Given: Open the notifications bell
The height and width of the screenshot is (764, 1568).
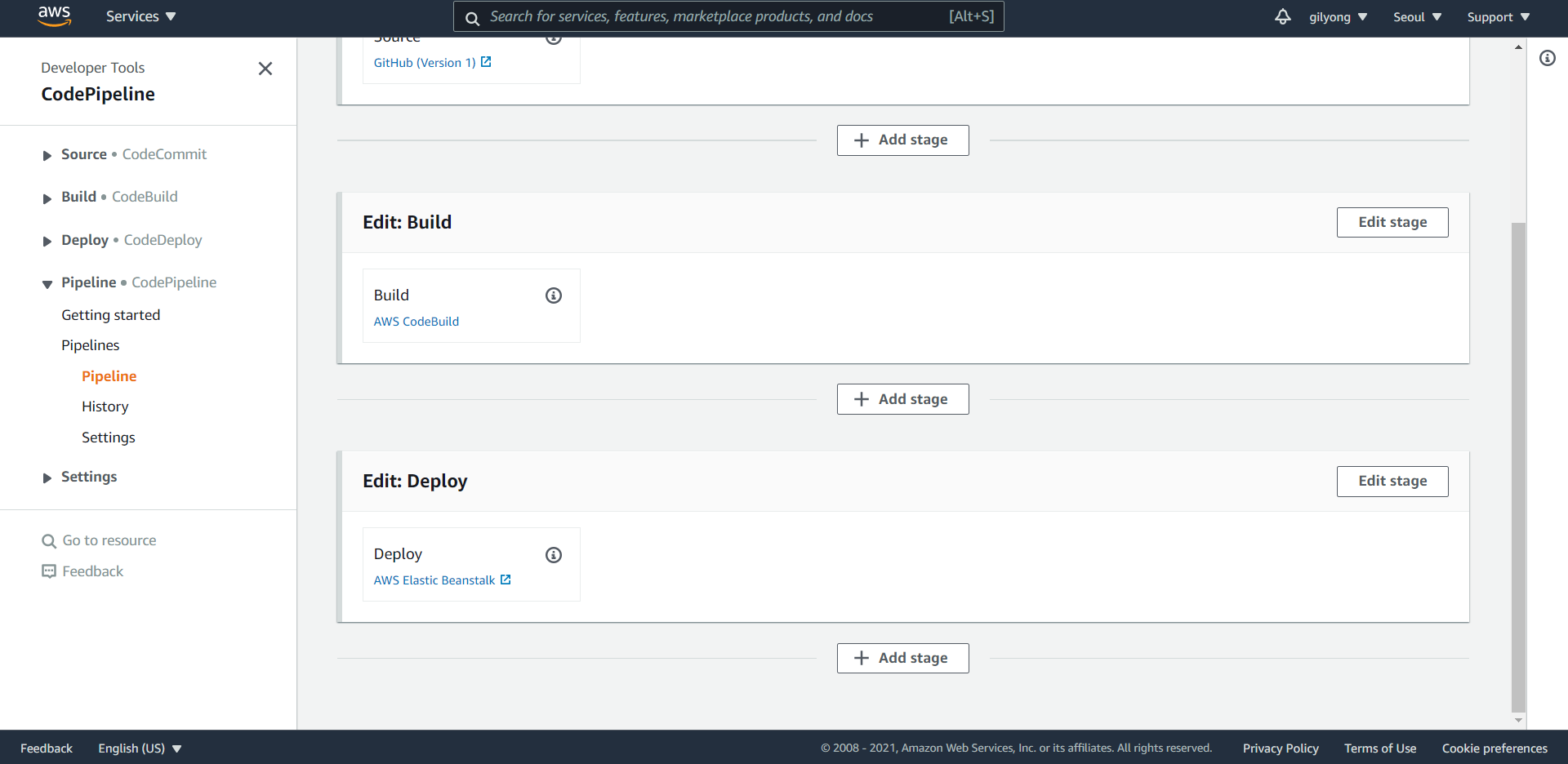Looking at the screenshot, I should (x=1283, y=16).
